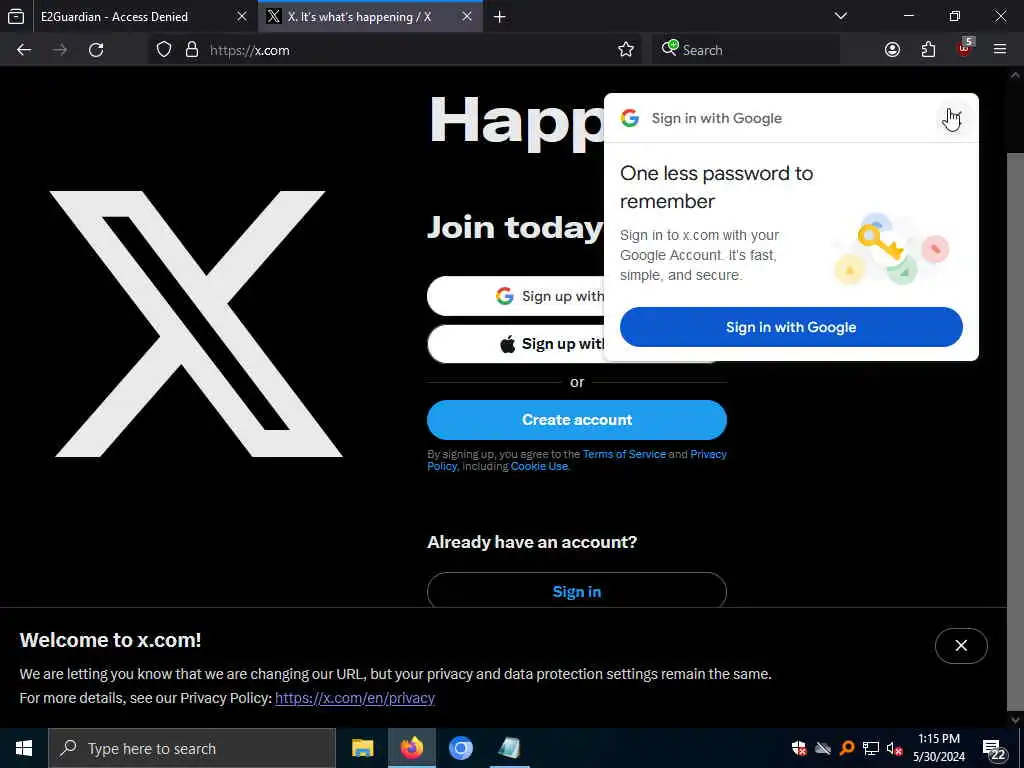
Task: Click the Create account button
Action: (x=577, y=420)
